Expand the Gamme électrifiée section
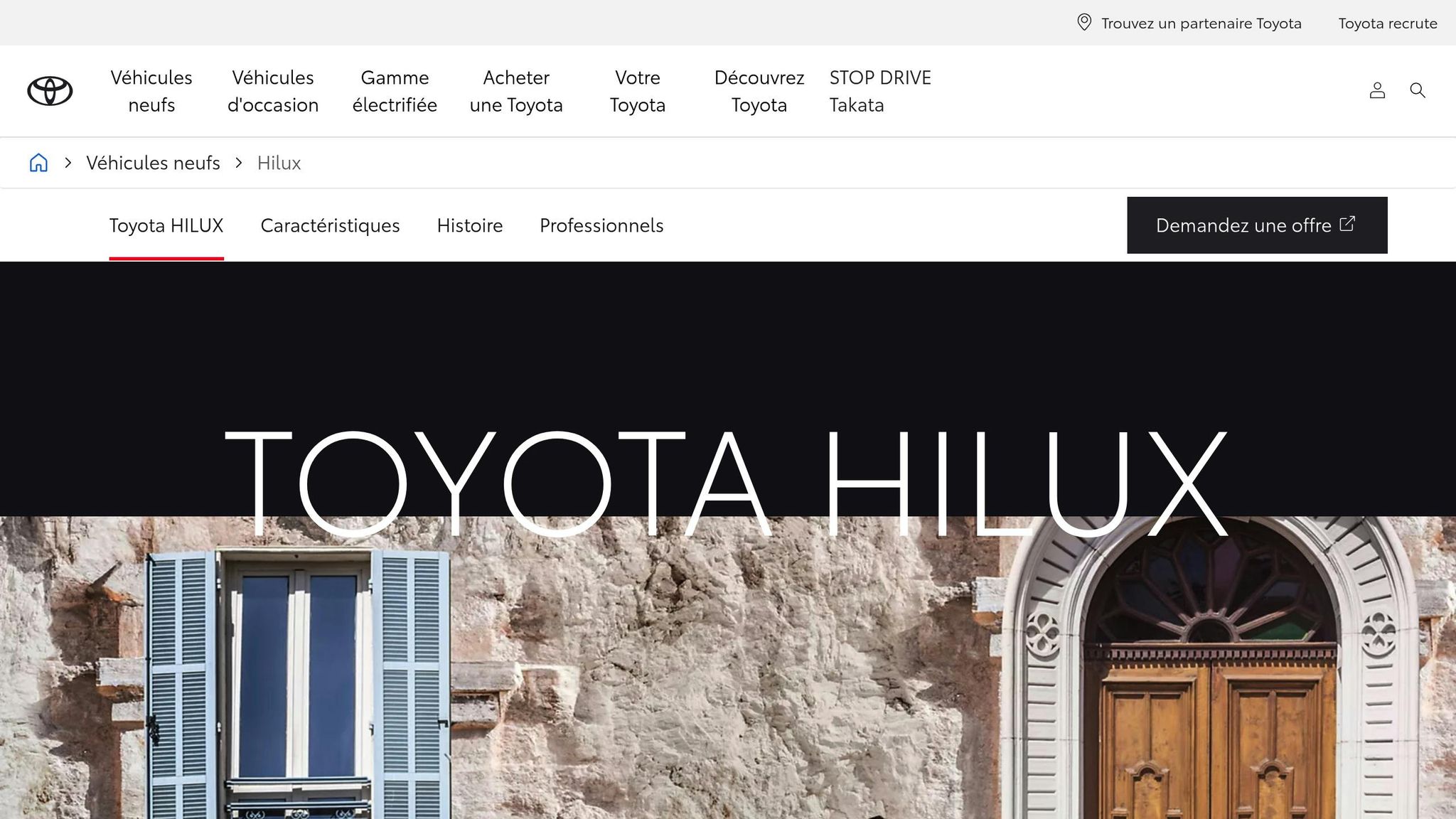The height and width of the screenshot is (819, 1456). pyautogui.click(x=395, y=91)
